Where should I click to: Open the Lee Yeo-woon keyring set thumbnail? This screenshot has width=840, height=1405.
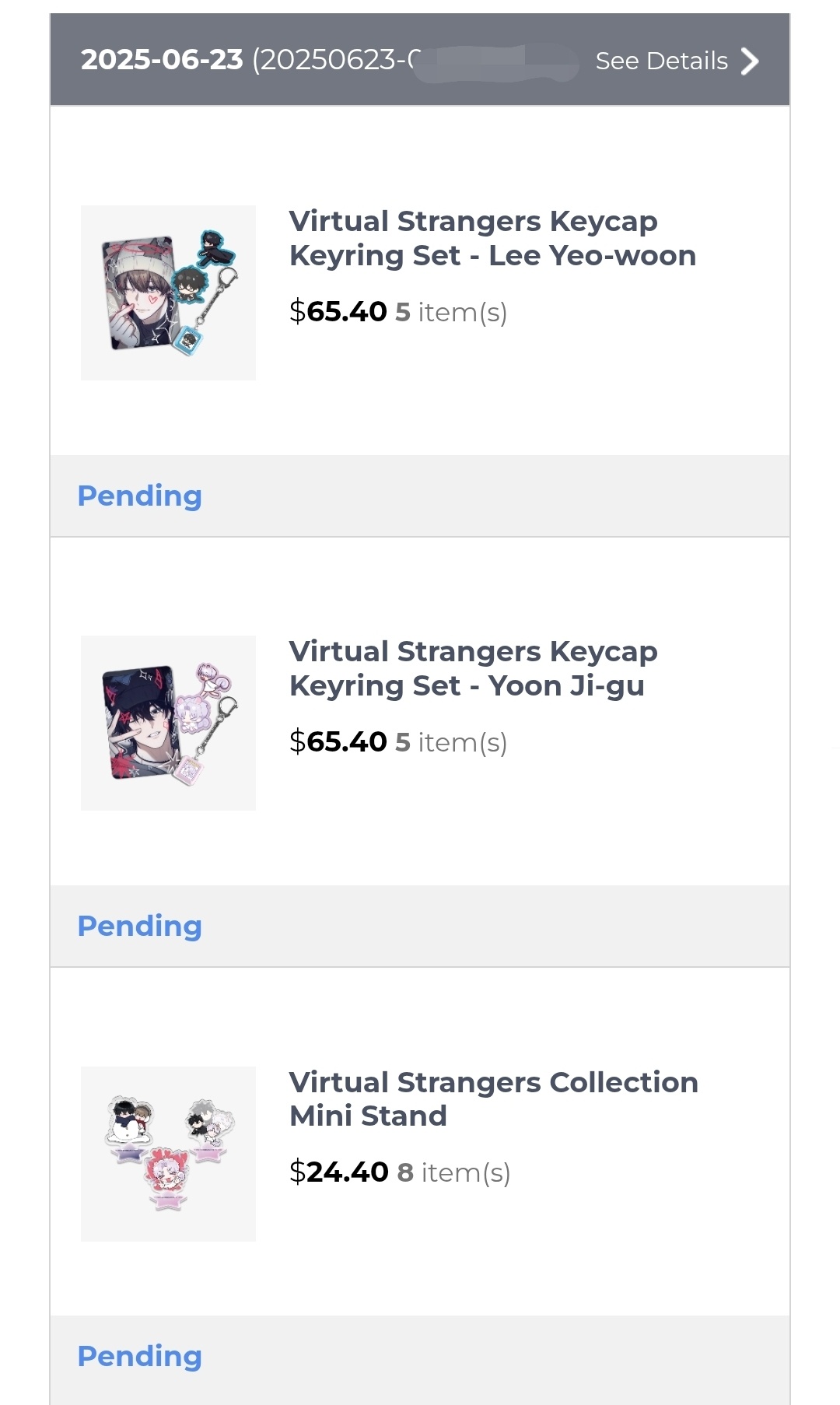[168, 293]
